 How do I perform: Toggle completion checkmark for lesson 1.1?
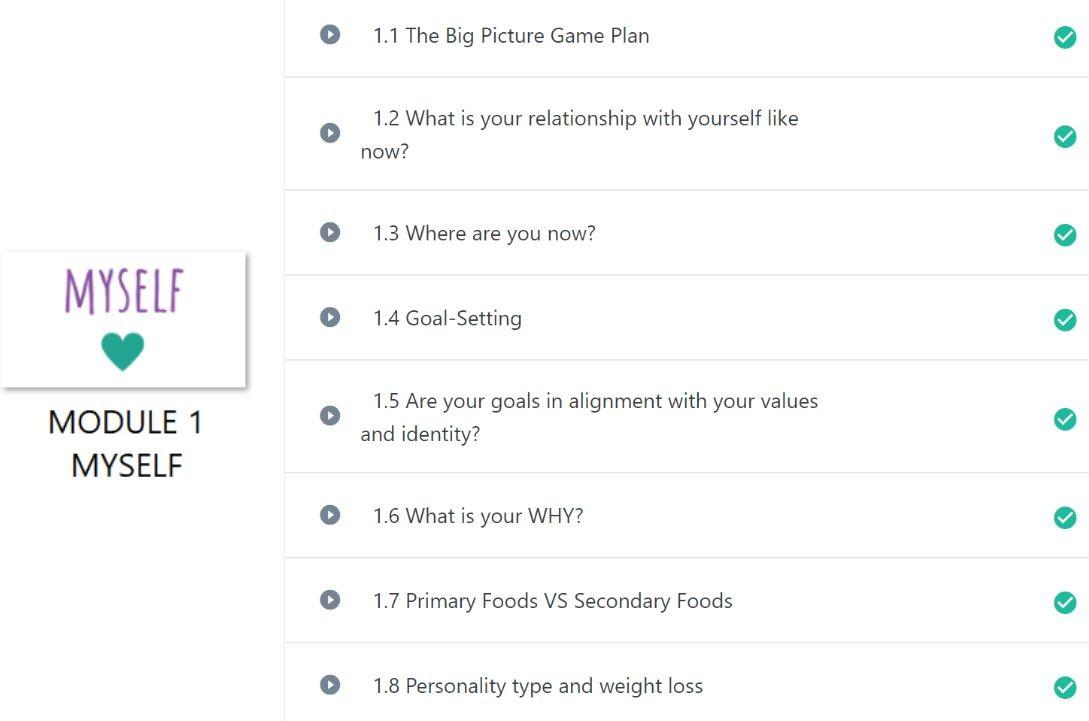(1065, 38)
